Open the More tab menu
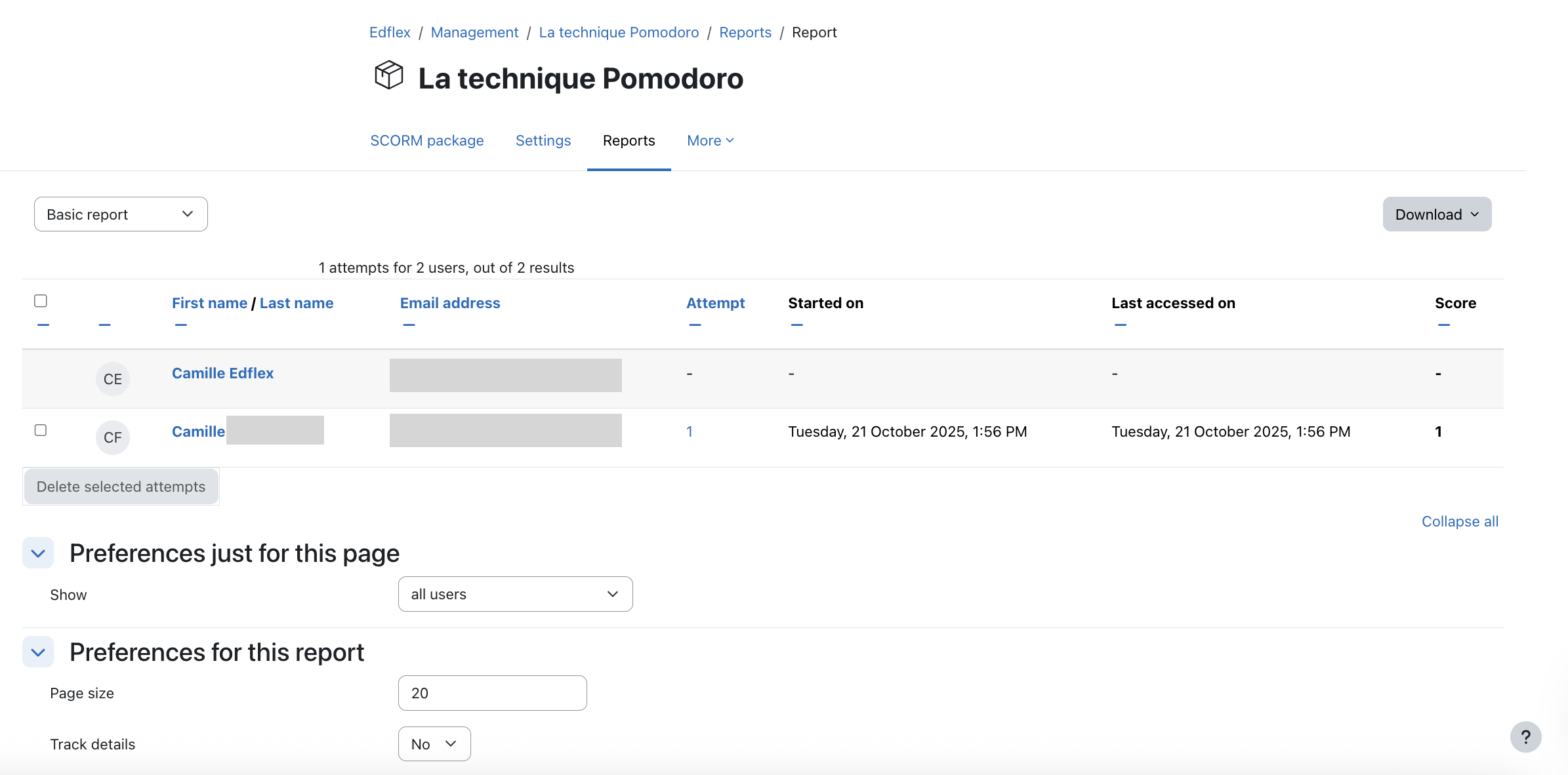This screenshot has height=775, width=1568. (x=711, y=141)
